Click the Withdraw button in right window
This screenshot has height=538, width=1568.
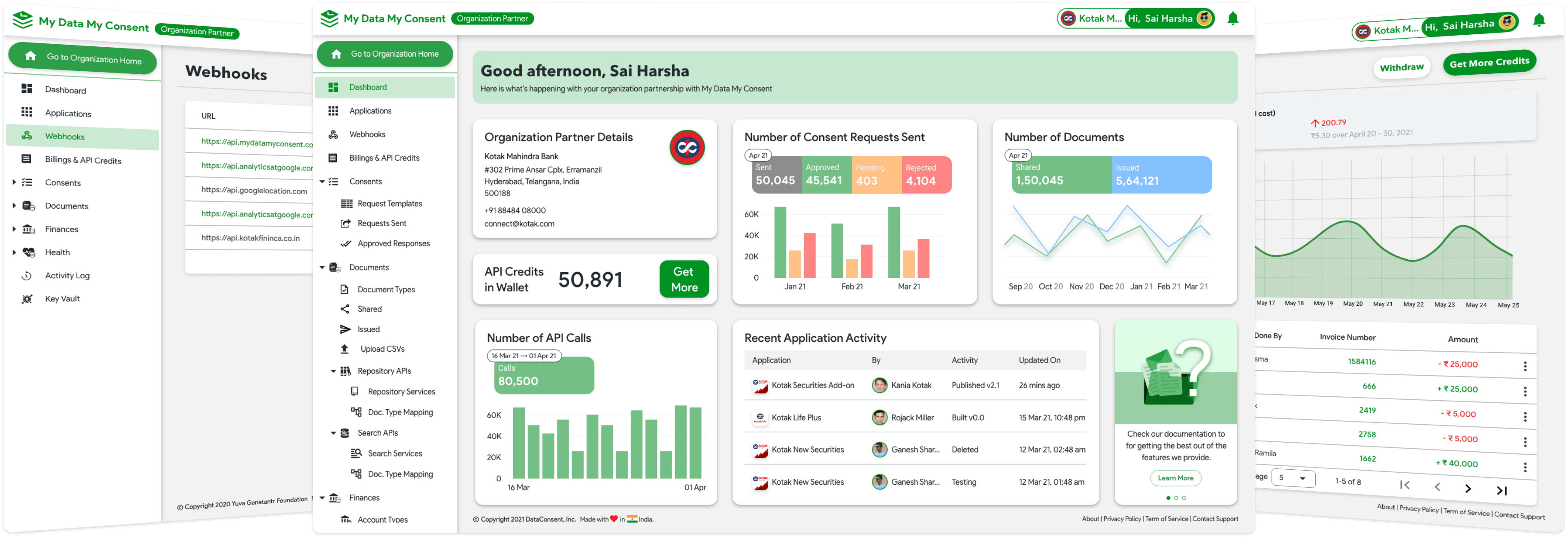[x=1401, y=68]
